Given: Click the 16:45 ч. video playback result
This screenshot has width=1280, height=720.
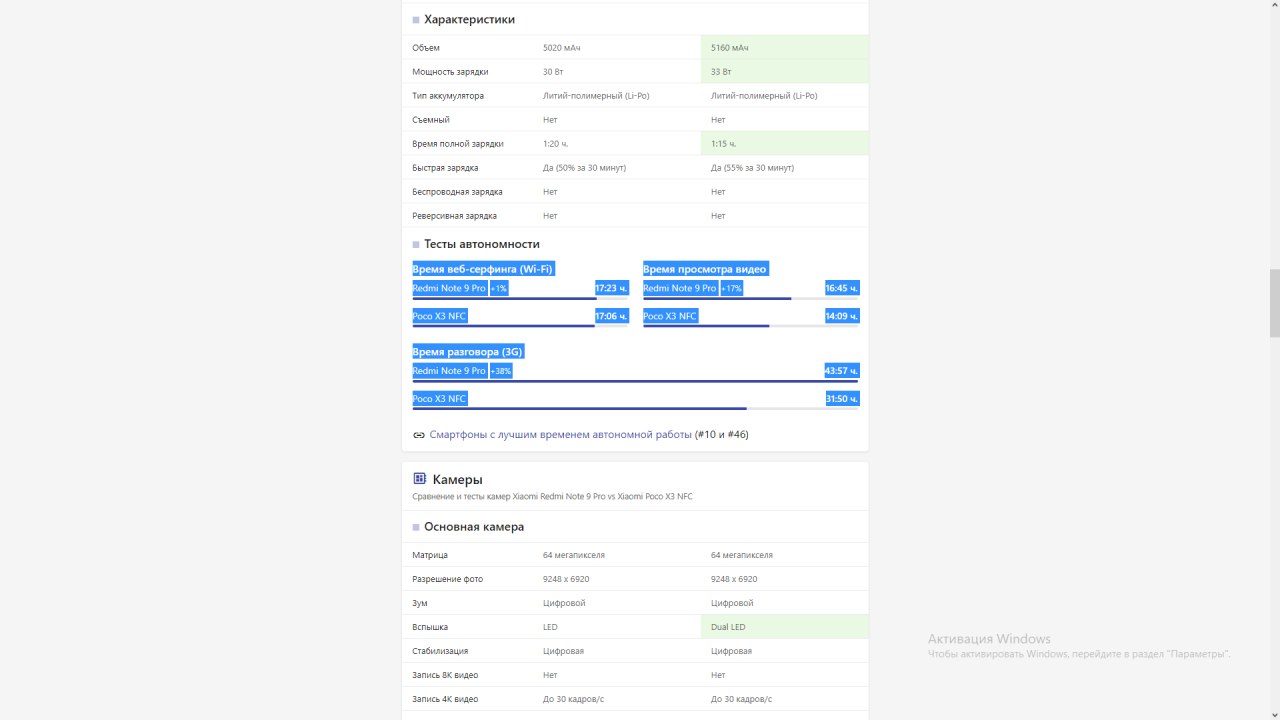Looking at the screenshot, I should [x=842, y=288].
